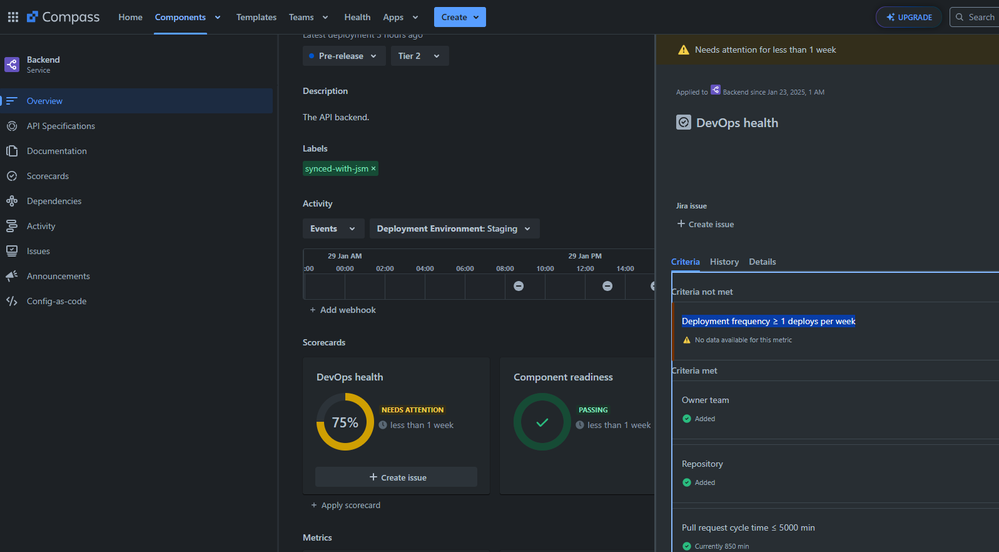Expand the Teams menu chevron
Screen dimensions: 999x552
pos(325,17)
